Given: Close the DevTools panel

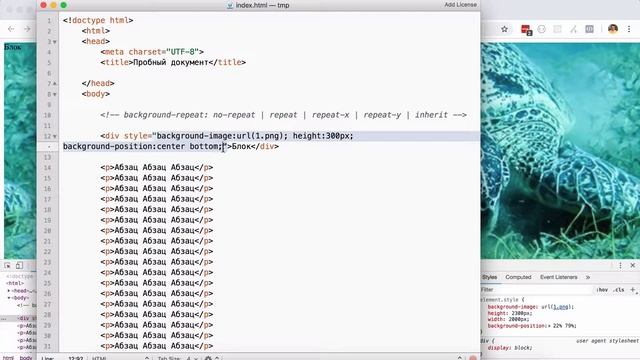Looking at the screenshot, I should pyautogui.click(x=633, y=265).
